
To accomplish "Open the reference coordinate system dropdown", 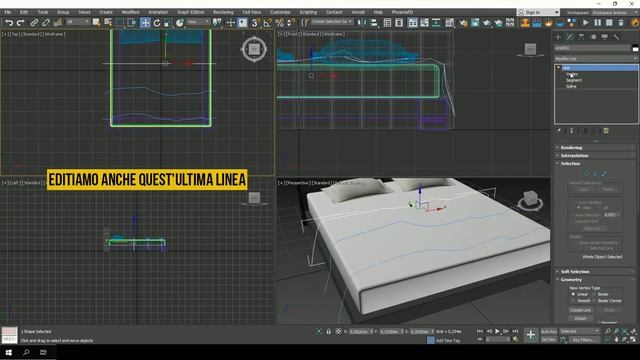I will coord(199,22).
